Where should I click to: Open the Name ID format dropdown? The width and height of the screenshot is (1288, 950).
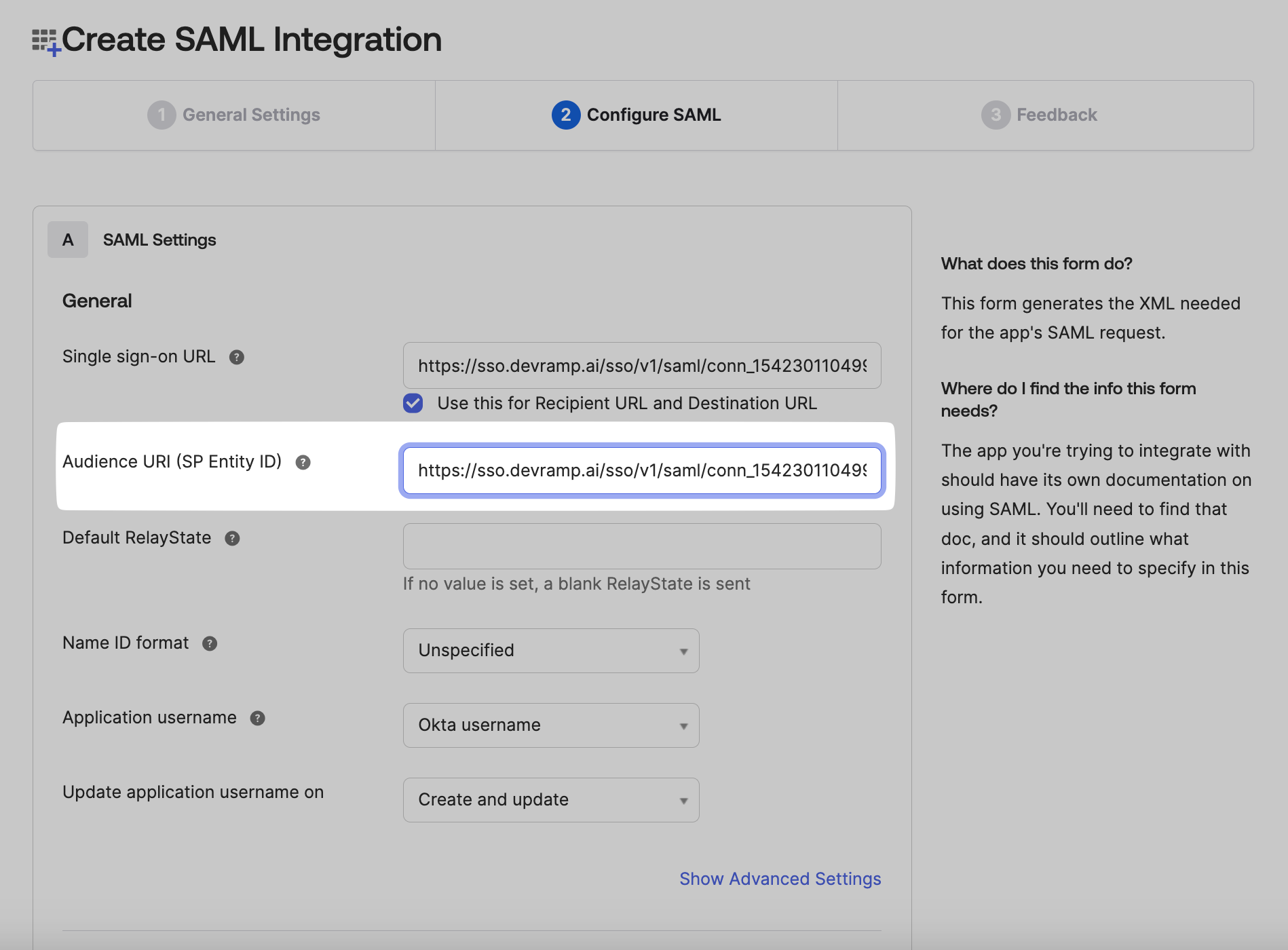click(x=550, y=651)
